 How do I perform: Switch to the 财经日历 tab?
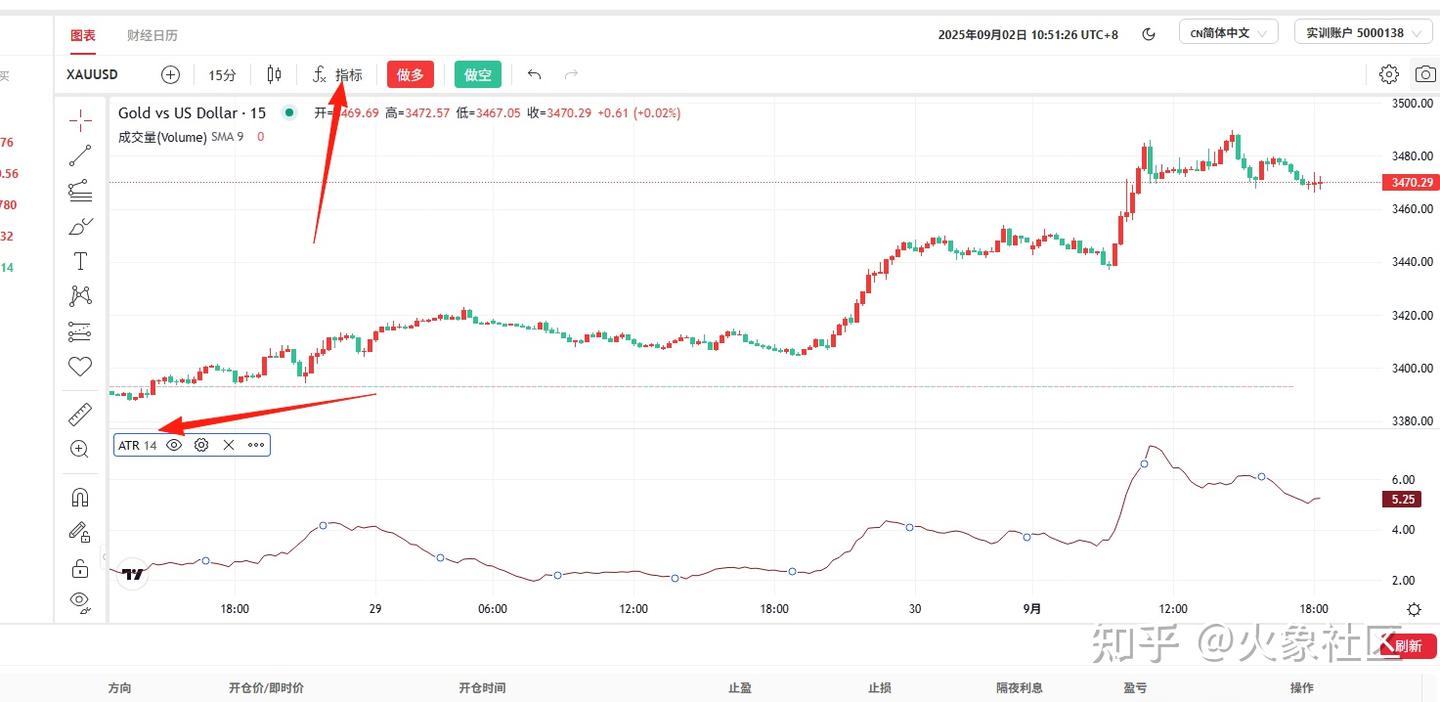tap(152, 35)
